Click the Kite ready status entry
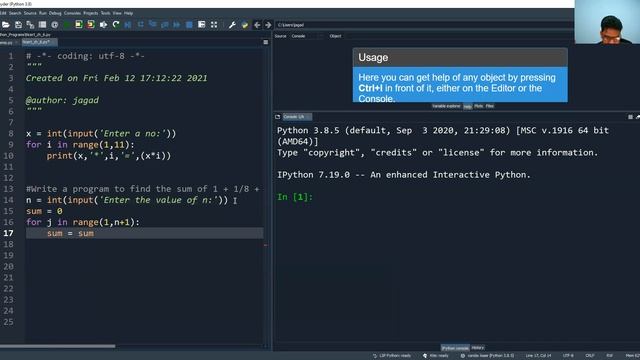 pyautogui.click(x=436, y=356)
